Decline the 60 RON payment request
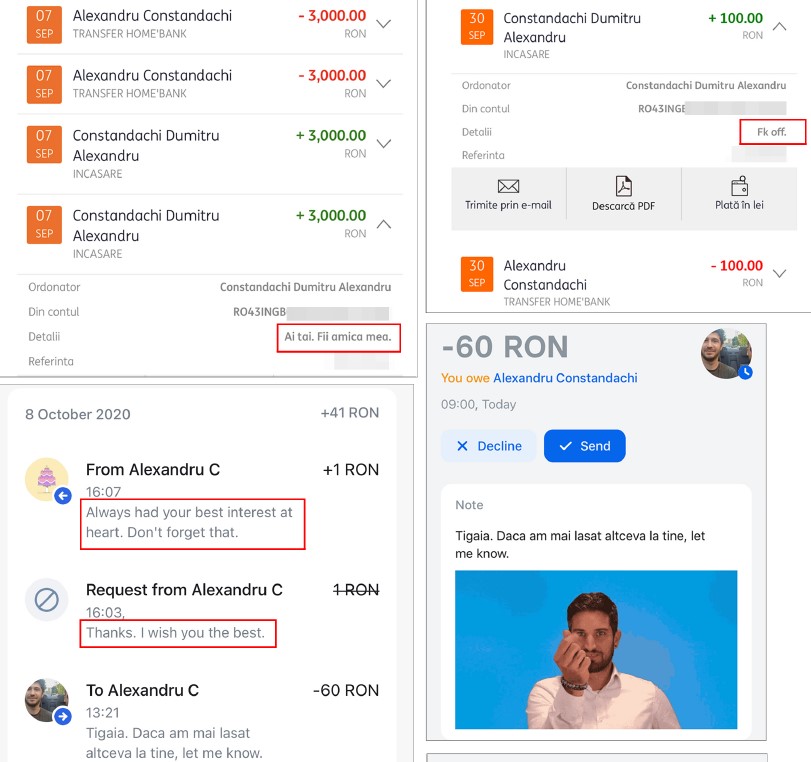The height and width of the screenshot is (762, 811). pos(489,446)
